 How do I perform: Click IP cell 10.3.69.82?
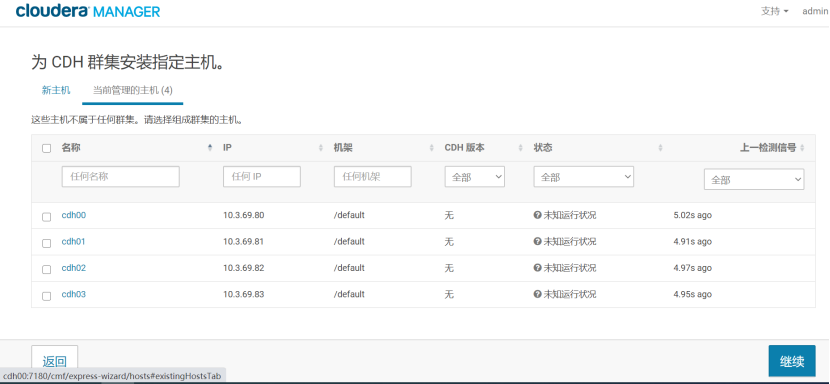pos(243,268)
